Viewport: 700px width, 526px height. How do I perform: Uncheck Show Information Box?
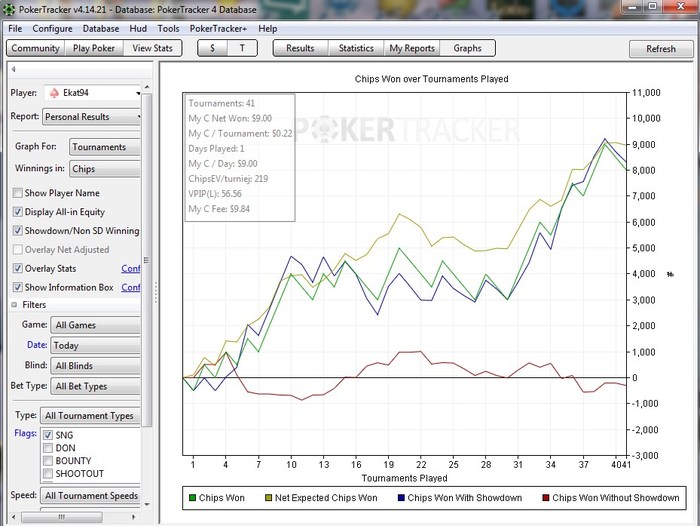[x=17, y=287]
